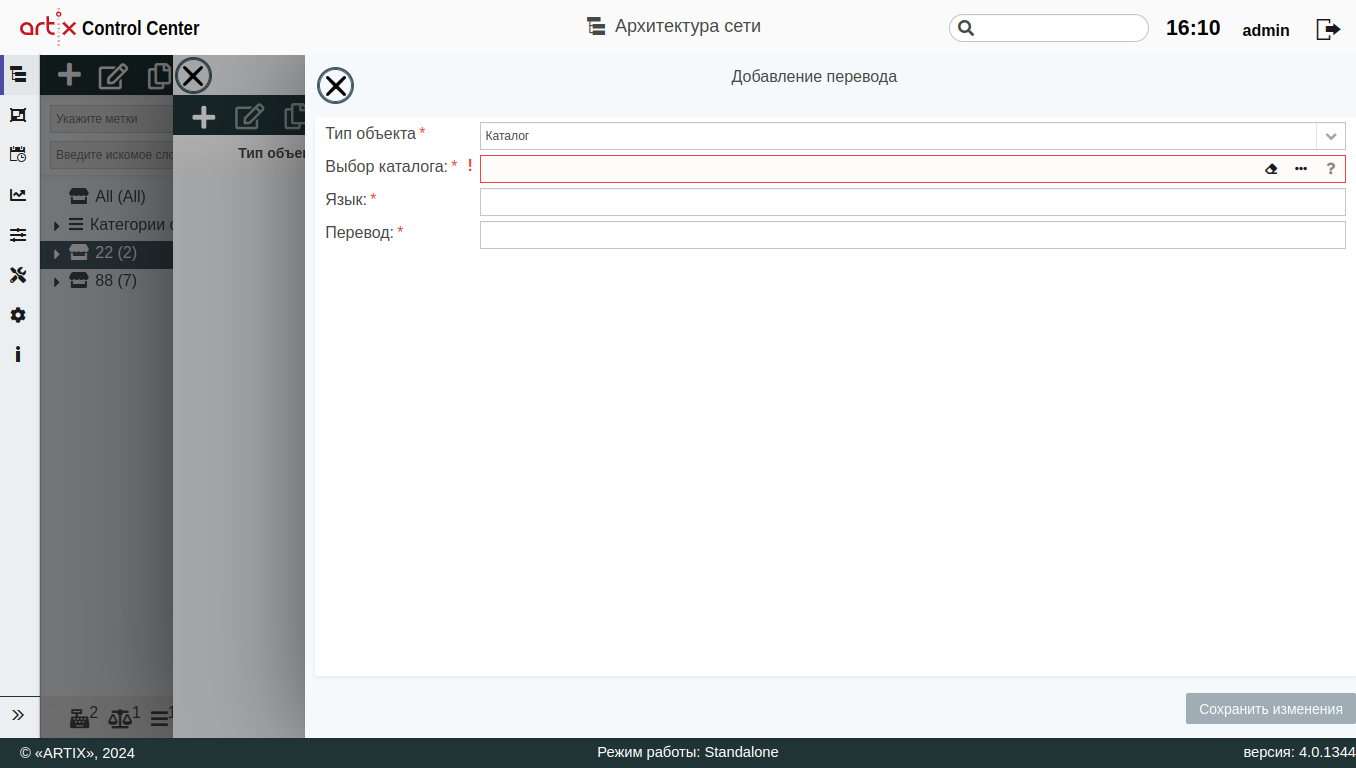
Task: Click the Перевод input field
Action: point(912,235)
